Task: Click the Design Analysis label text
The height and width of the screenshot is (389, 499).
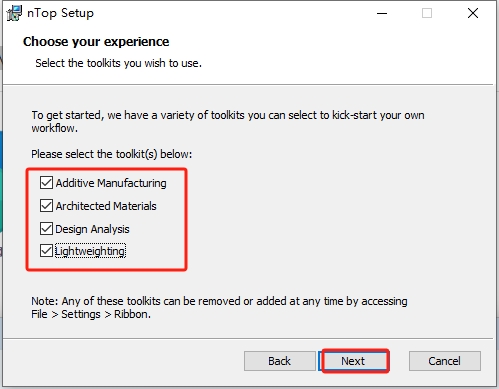Action: tap(92, 229)
